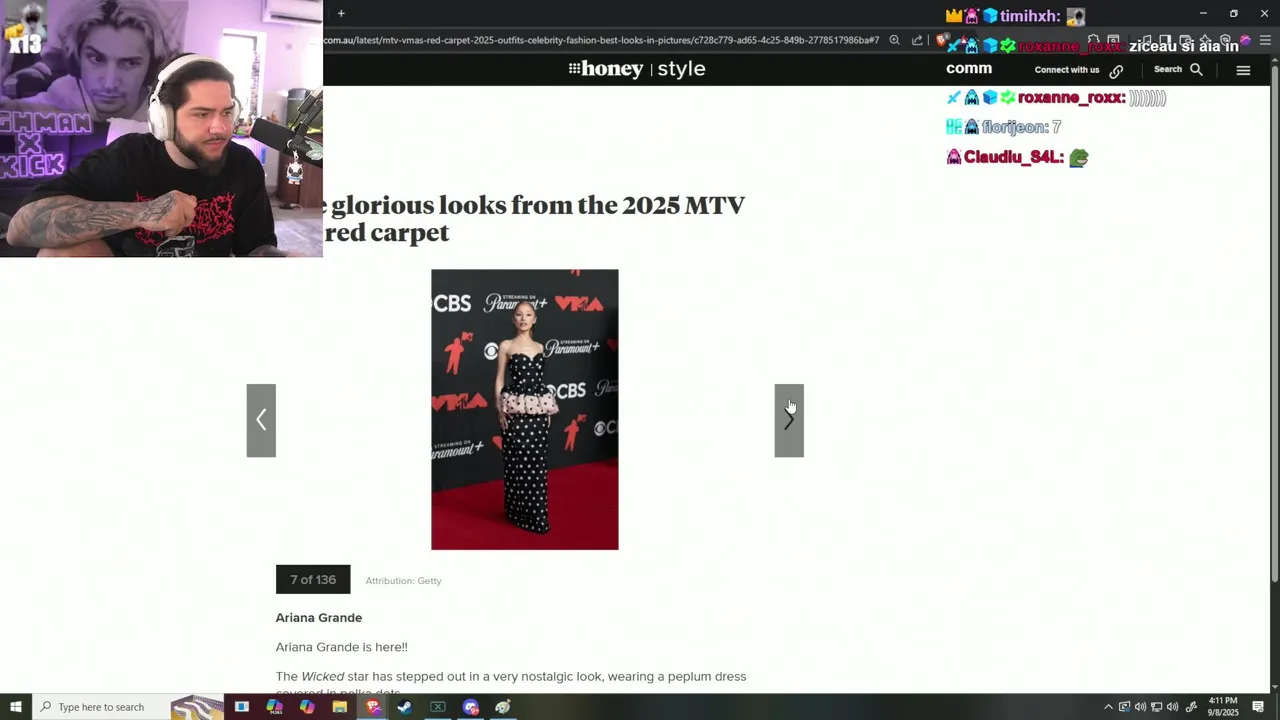The image size is (1280, 720).
Task: Open Copilot colorful icon on taskbar
Action: pyautogui.click(x=307, y=707)
